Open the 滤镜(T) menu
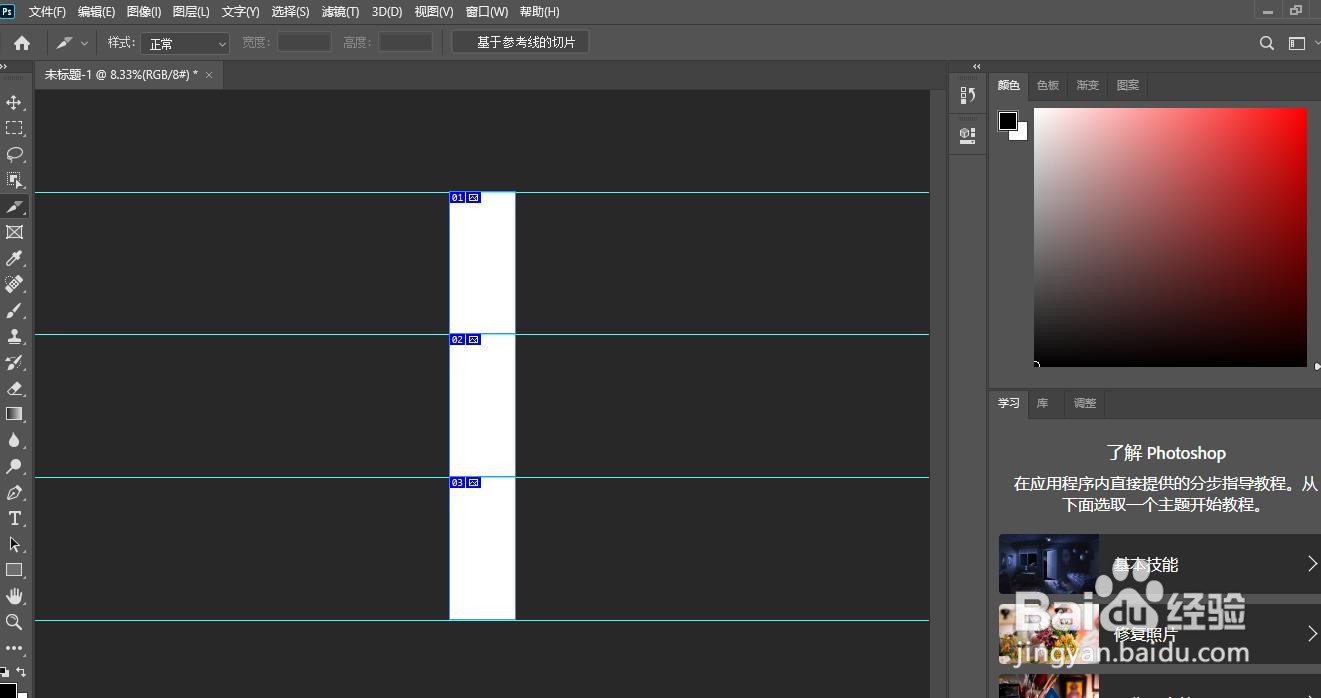Screen dimensions: 1321x698 [x=340, y=12]
